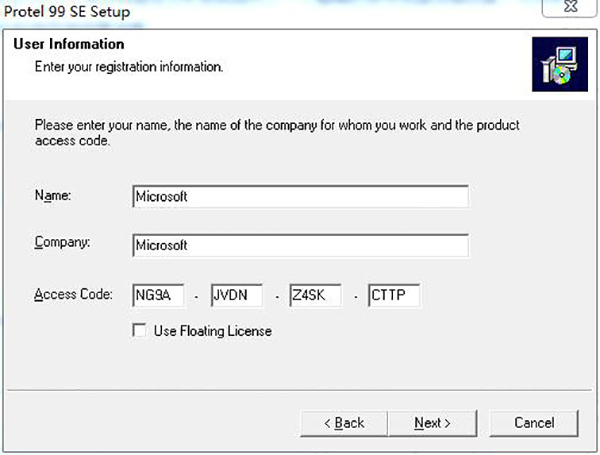Focus the third access code box Z4SK

[x=315, y=296]
